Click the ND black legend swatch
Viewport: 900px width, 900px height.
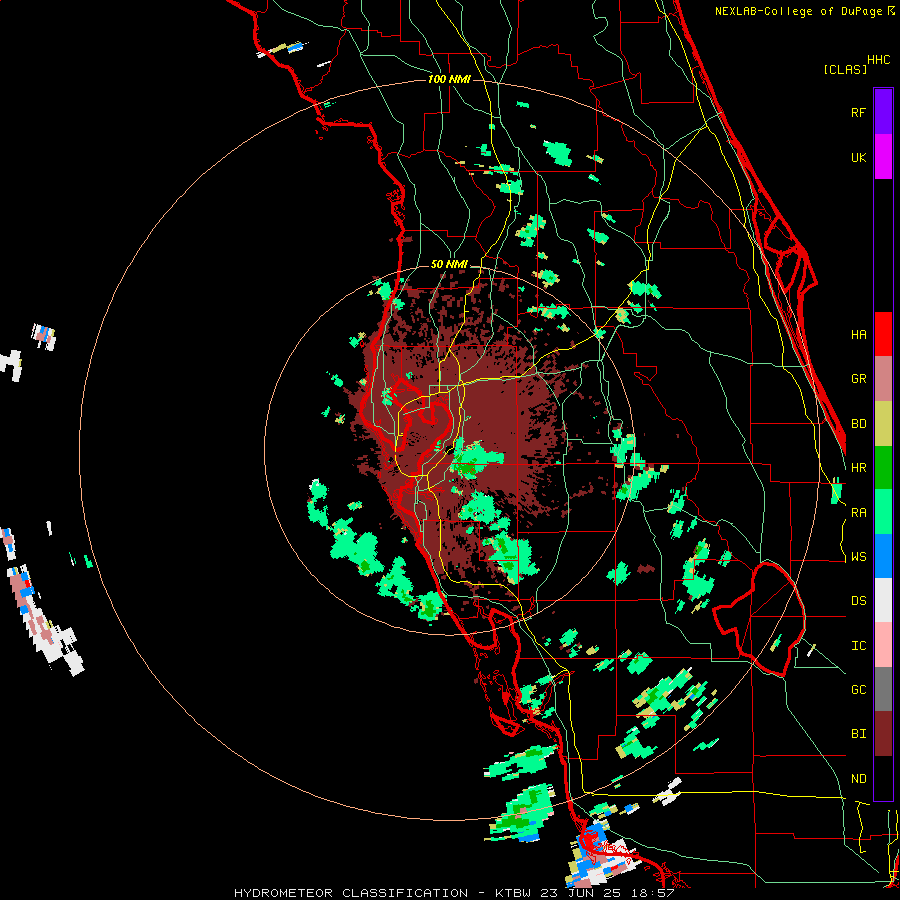tap(883, 778)
